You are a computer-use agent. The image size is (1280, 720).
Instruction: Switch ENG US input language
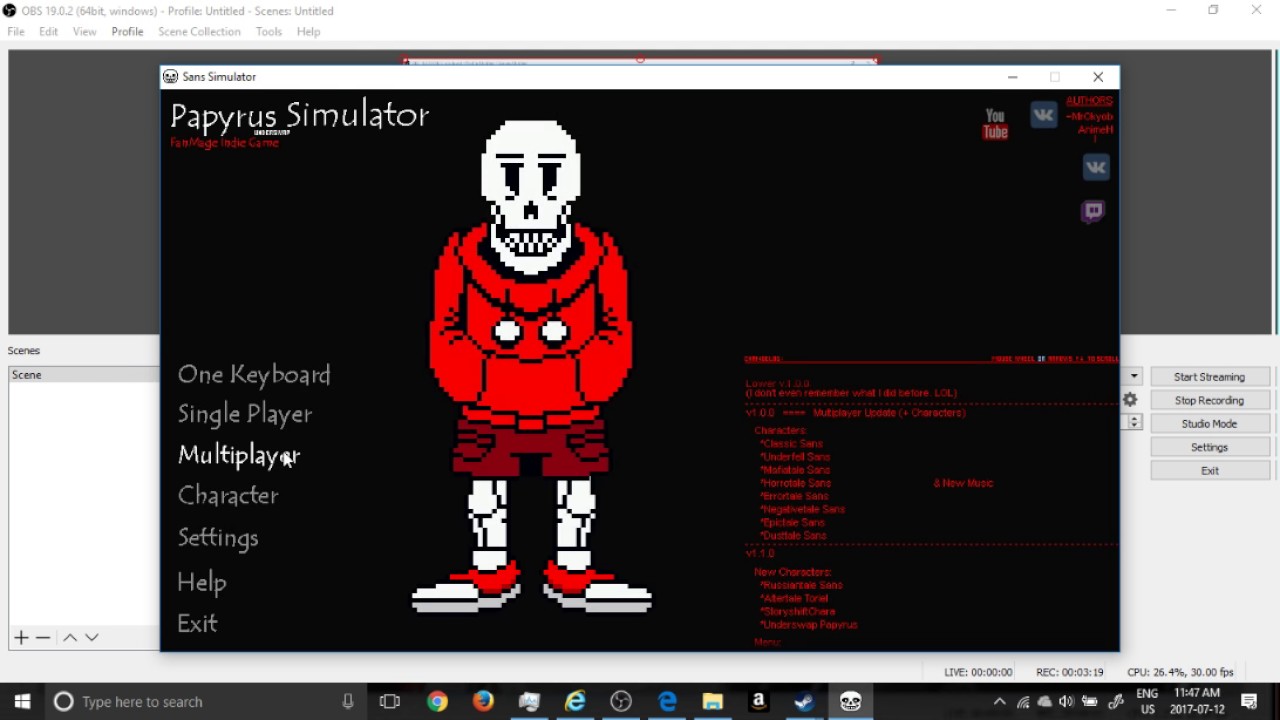[1147, 702]
